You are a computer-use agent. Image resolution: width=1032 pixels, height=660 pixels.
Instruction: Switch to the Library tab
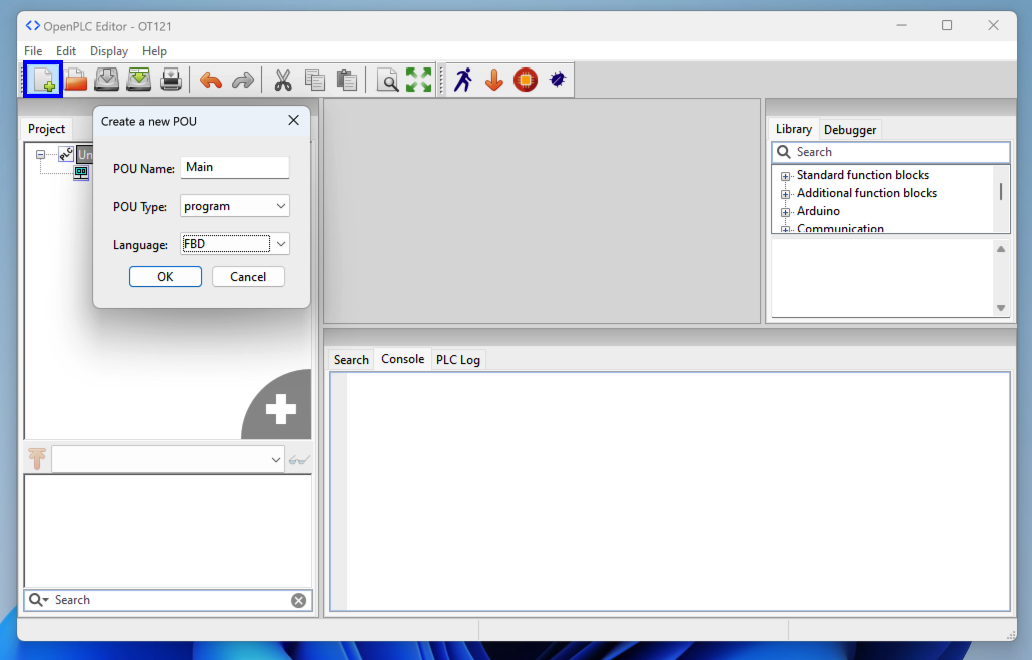pos(793,129)
